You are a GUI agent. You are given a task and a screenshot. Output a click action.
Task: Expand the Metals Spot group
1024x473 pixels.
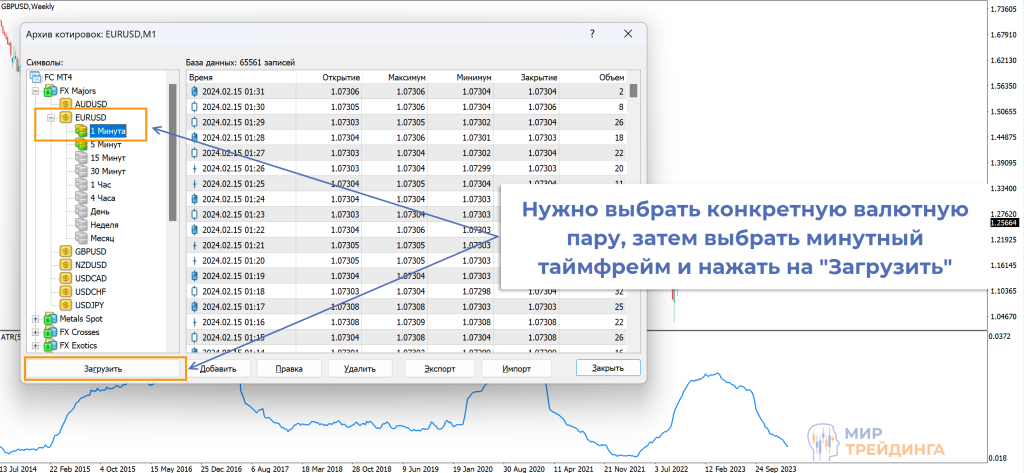36,319
